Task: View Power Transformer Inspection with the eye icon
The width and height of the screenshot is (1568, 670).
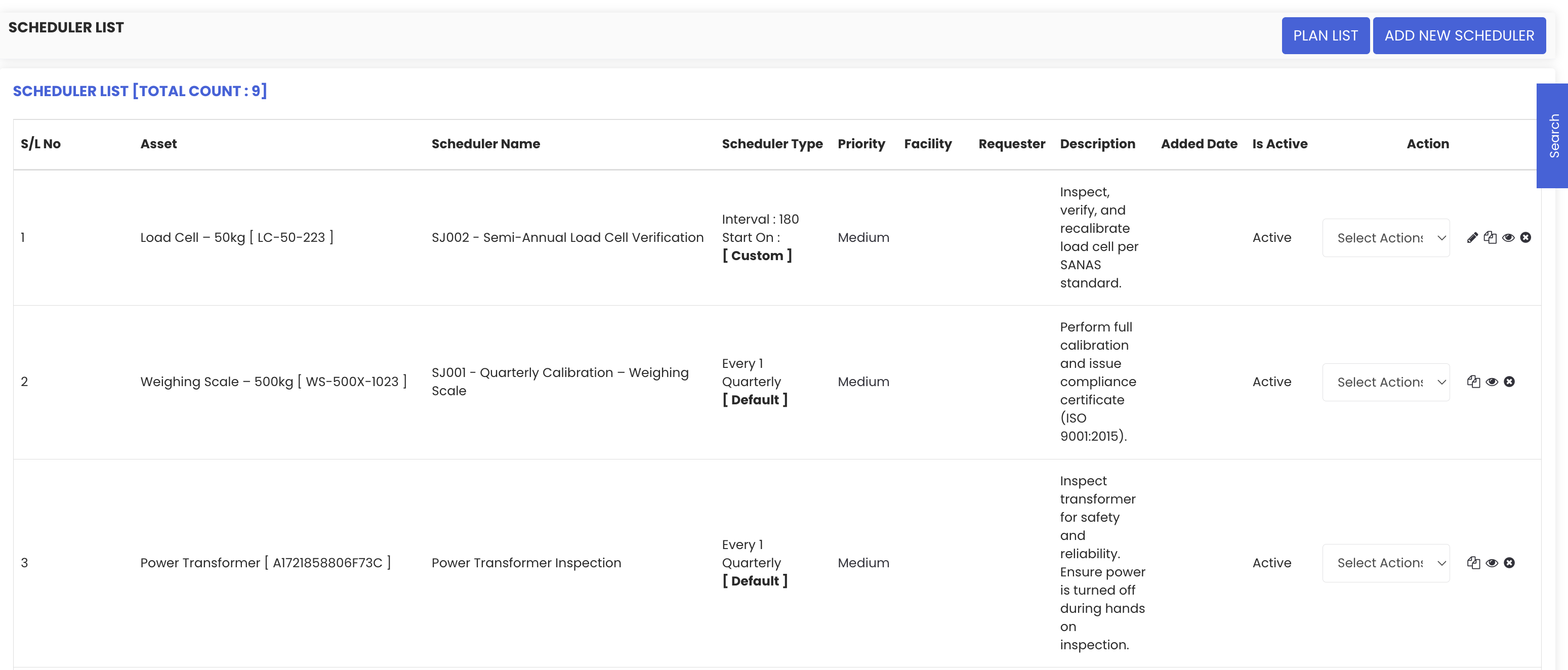Action: click(1492, 563)
